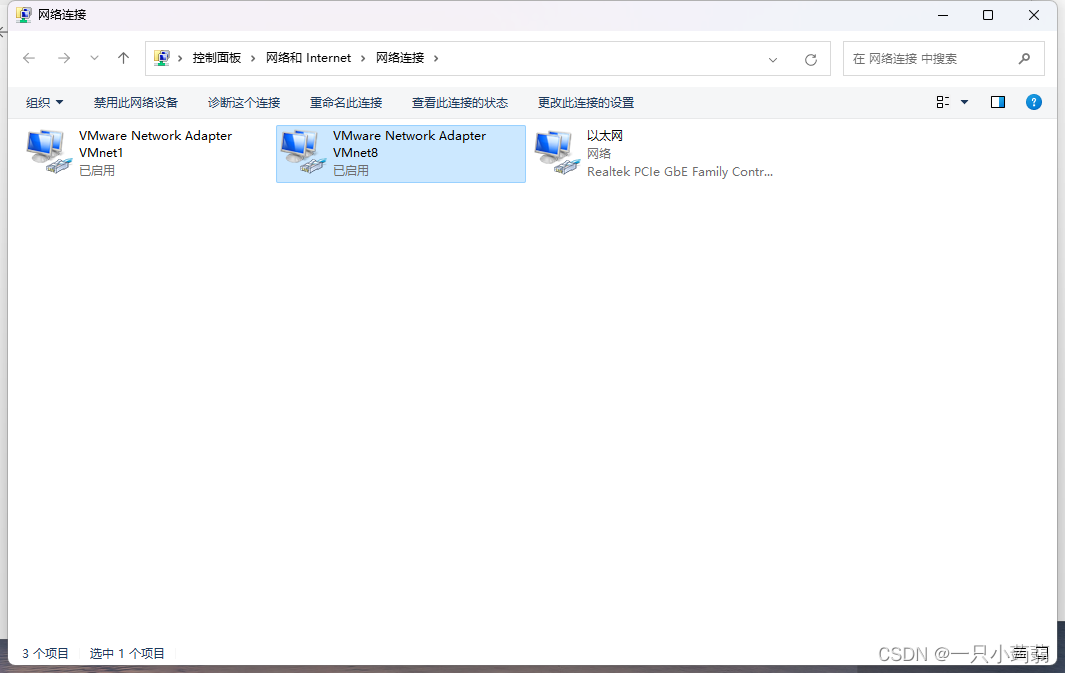Maximize the 网络连接 window

click(988, 15)
